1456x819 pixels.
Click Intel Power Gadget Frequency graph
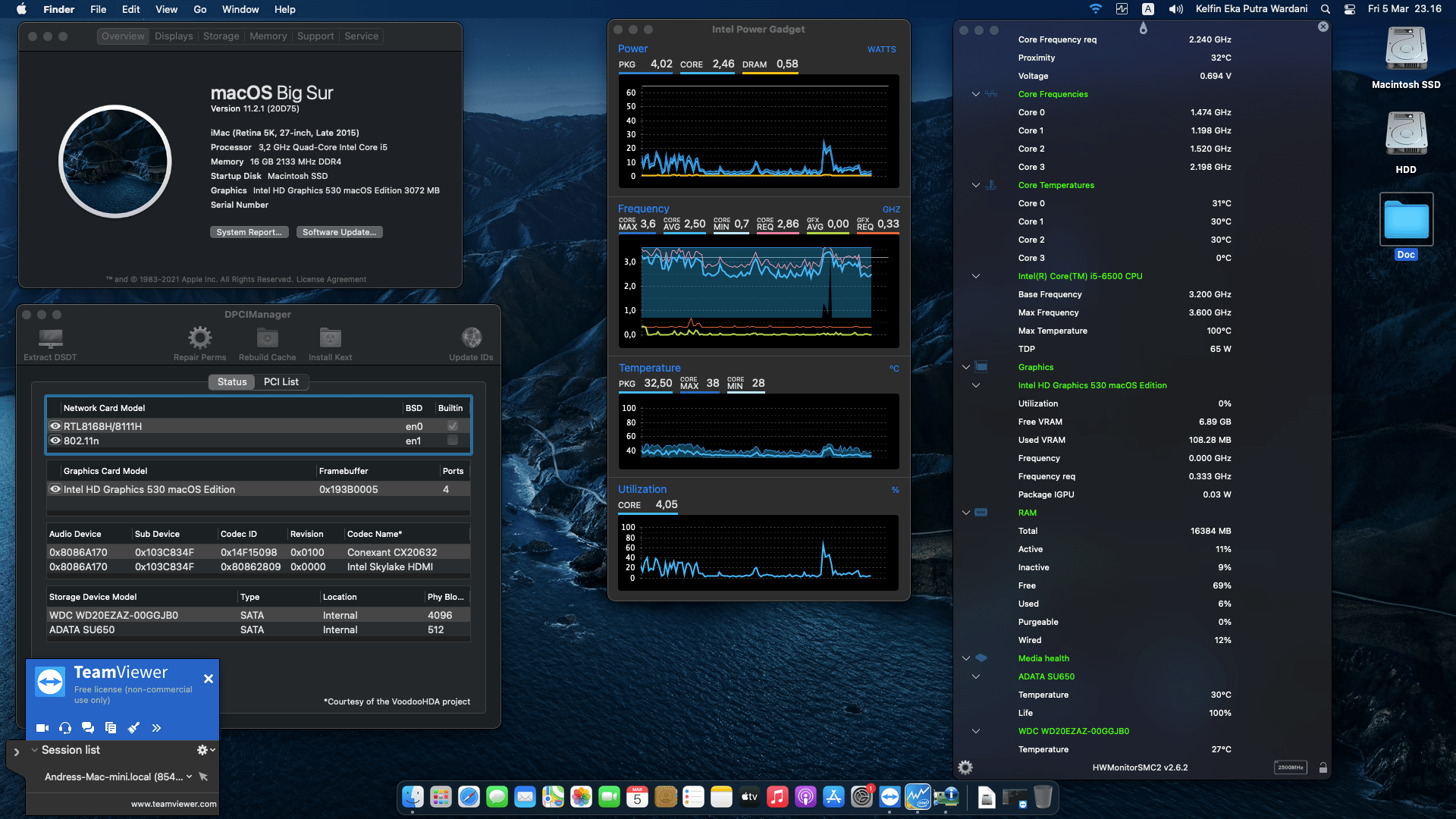click(758, 291)
